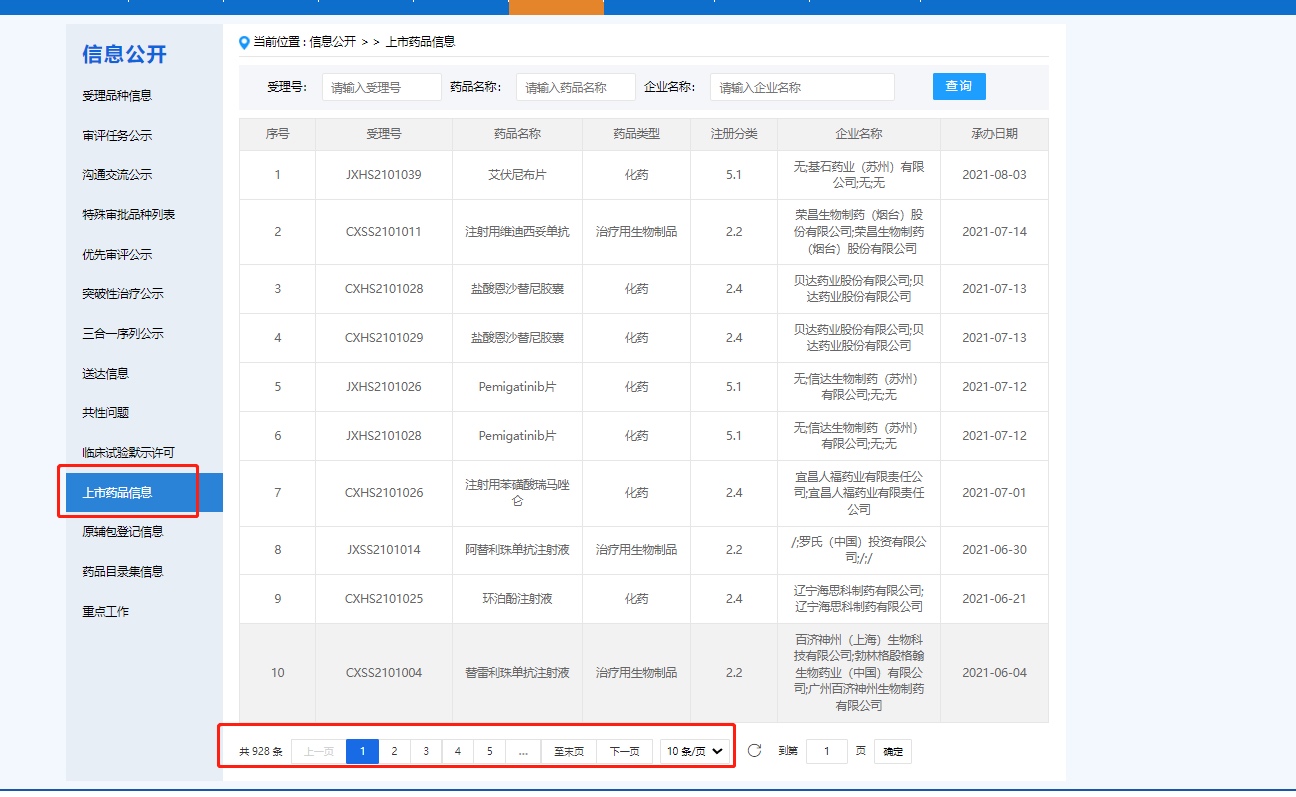Image resolution: width=1296 pixels, height=797 pixels.
Task: Click the 信息公开 breadcrumb link
Action: (332, 42)
